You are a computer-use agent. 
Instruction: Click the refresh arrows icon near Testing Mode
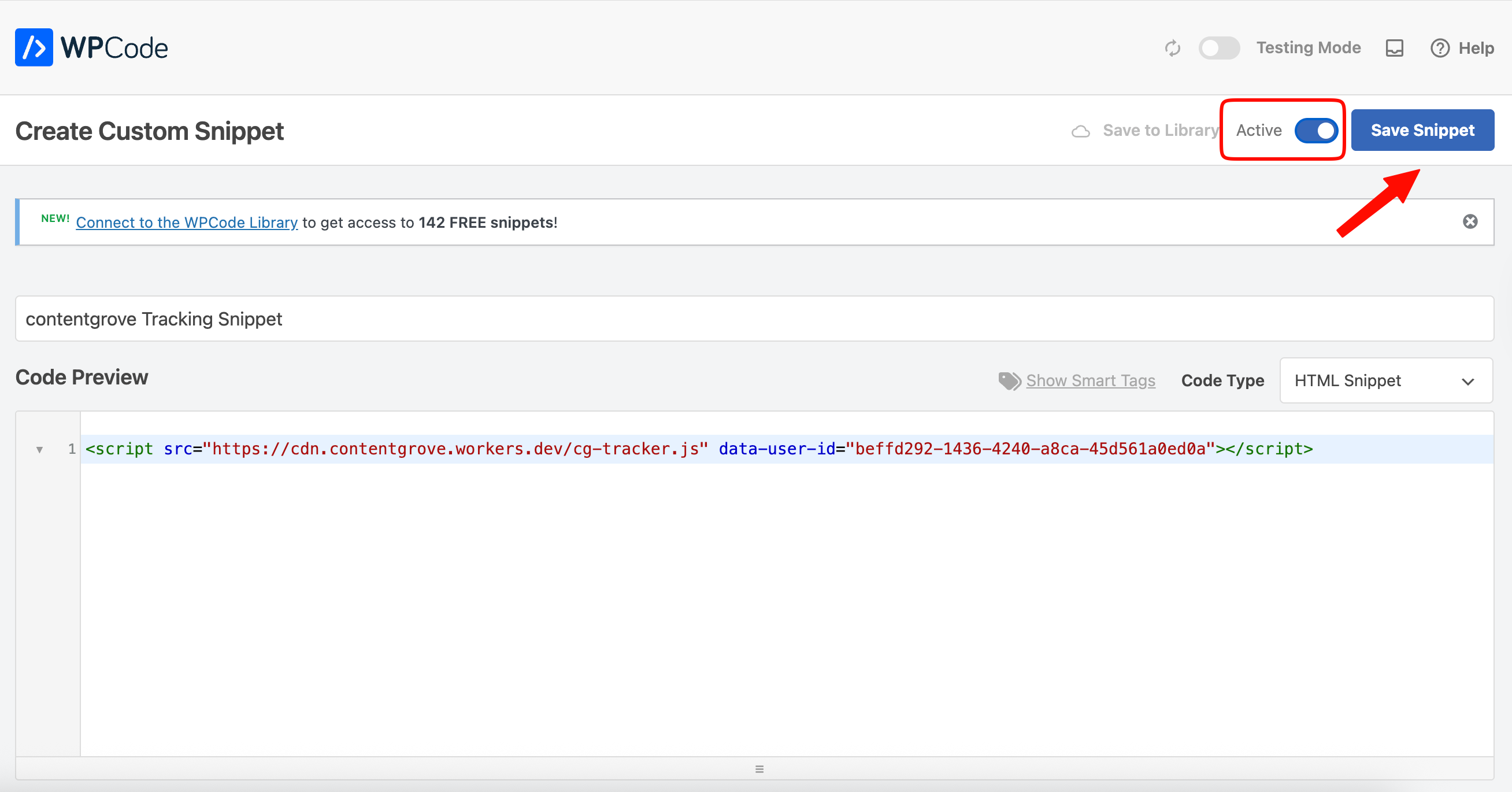pyautogui.click(x=1172, y=48)
